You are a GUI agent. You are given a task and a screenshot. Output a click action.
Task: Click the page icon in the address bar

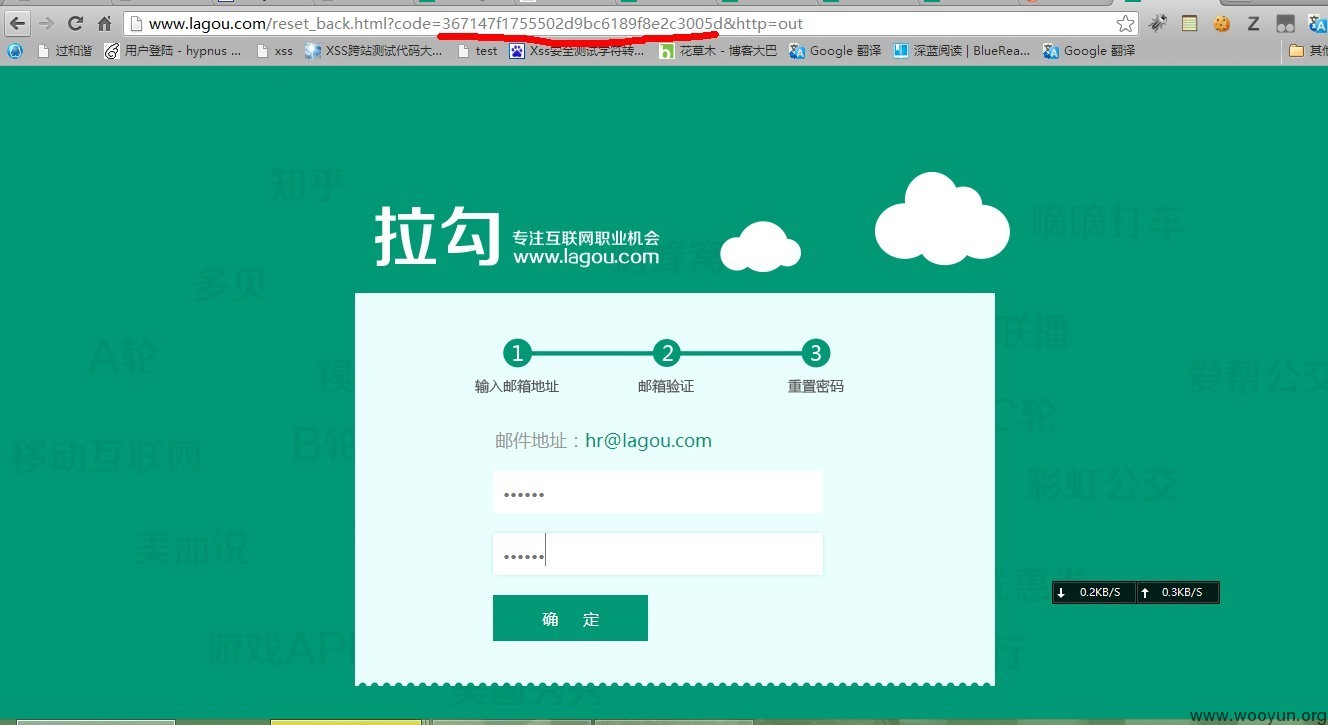click(x=138, y=23)
